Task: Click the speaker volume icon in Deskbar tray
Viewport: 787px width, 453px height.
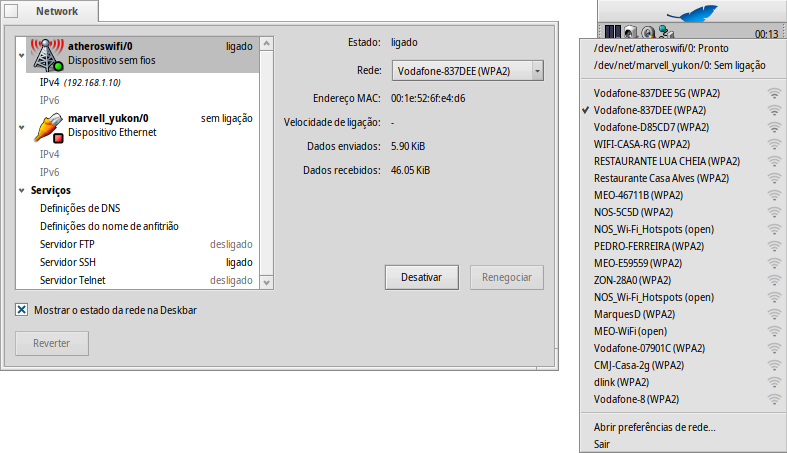Action: (630, 32)
